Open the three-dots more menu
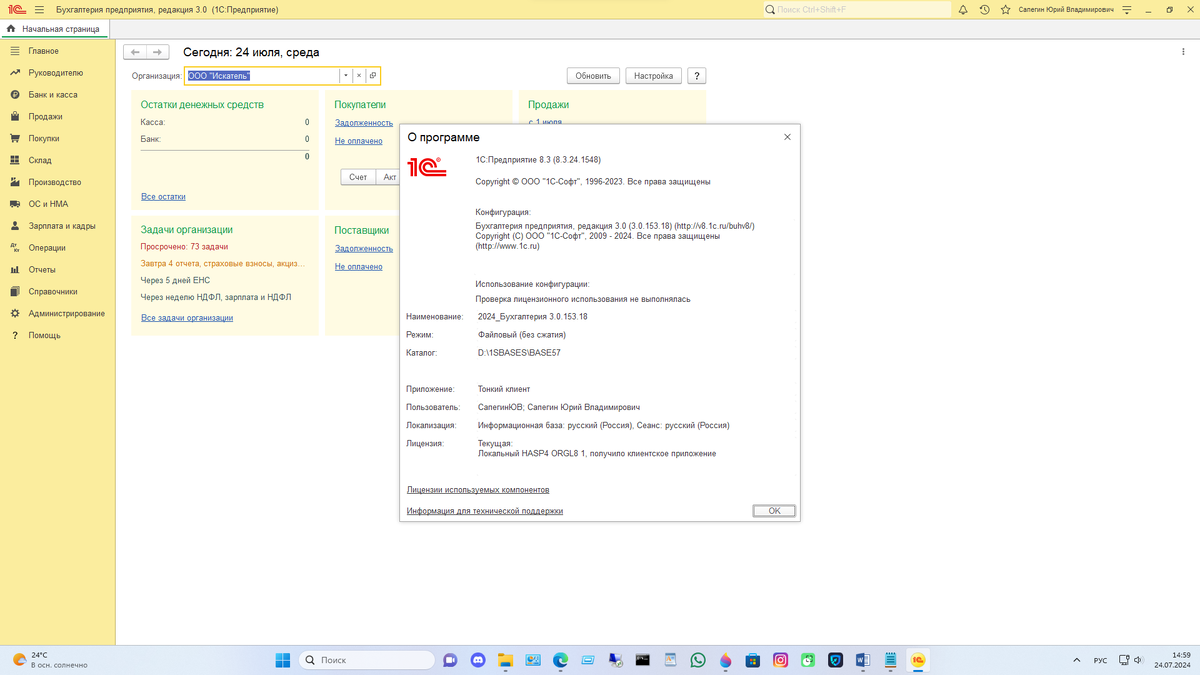Viewport: 1200px width, 675px height. [x=1185, y=52]
